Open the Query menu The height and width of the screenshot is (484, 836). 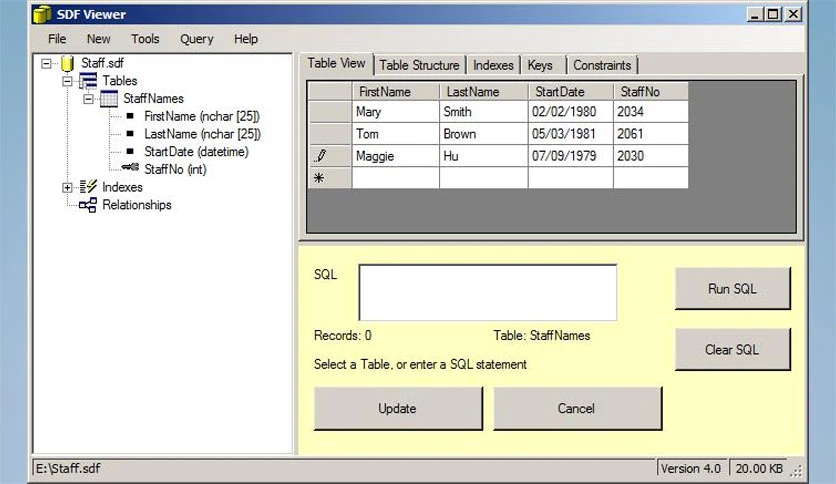(x=197, y=39)
